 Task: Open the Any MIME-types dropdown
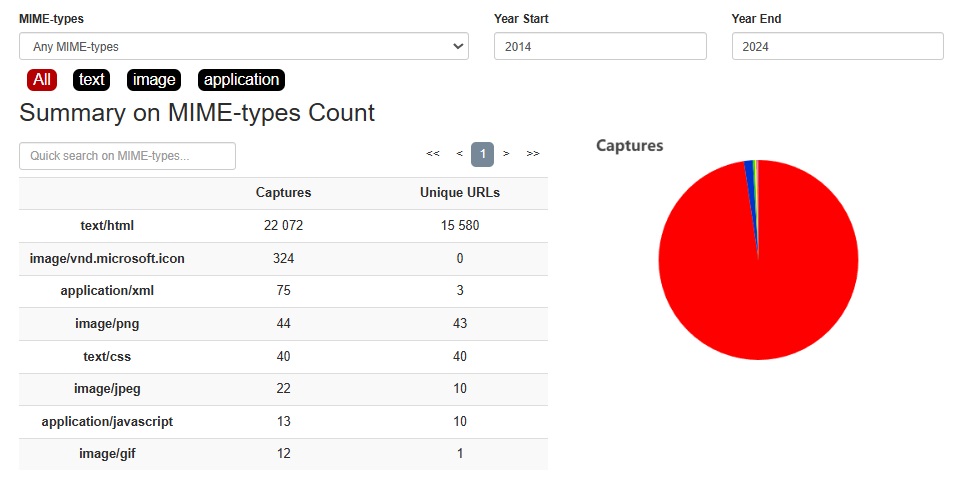[243, 46]
